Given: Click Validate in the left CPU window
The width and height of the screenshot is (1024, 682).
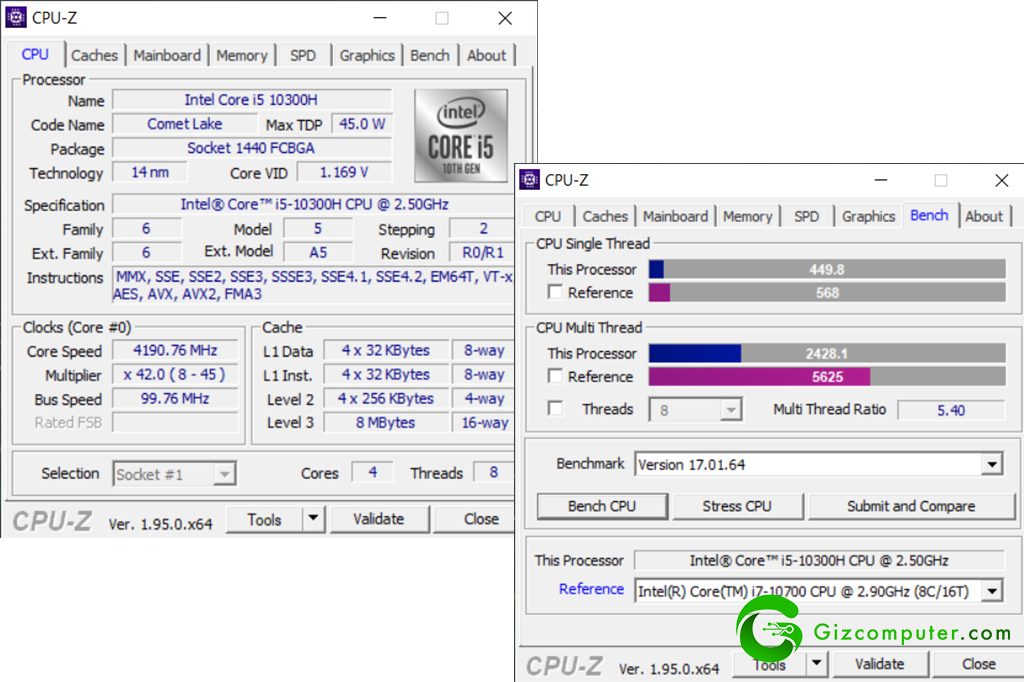Looking at the screenshot, I should coord(379,519).
